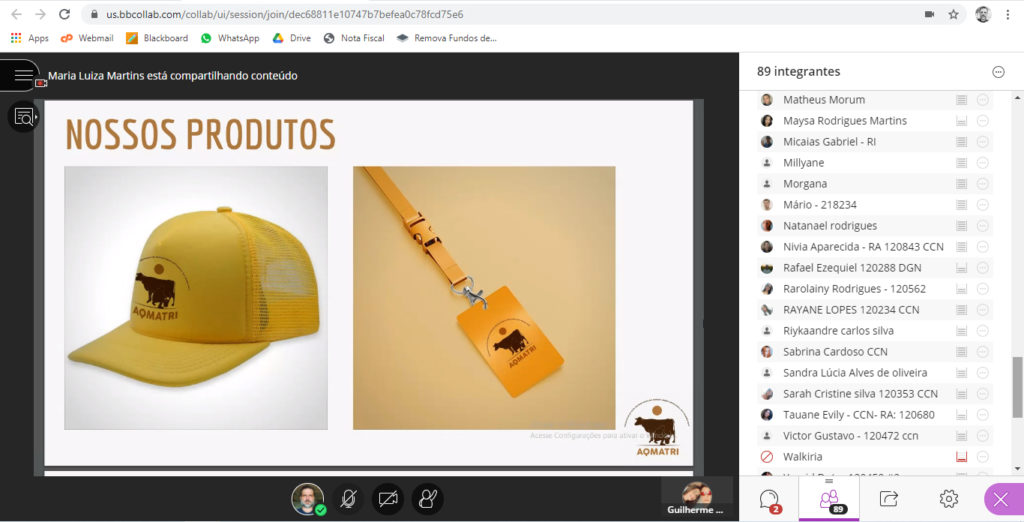Open attendee controls for Sabrina Cardoso CCN

point(982,352)
